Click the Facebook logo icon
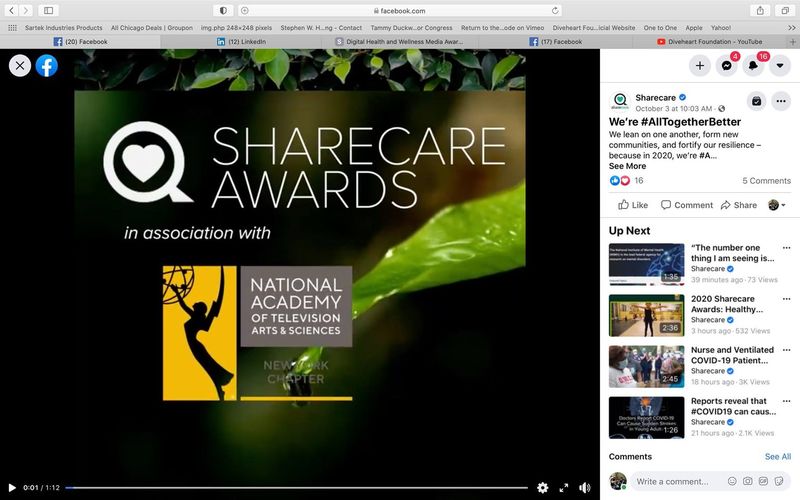 46,66
